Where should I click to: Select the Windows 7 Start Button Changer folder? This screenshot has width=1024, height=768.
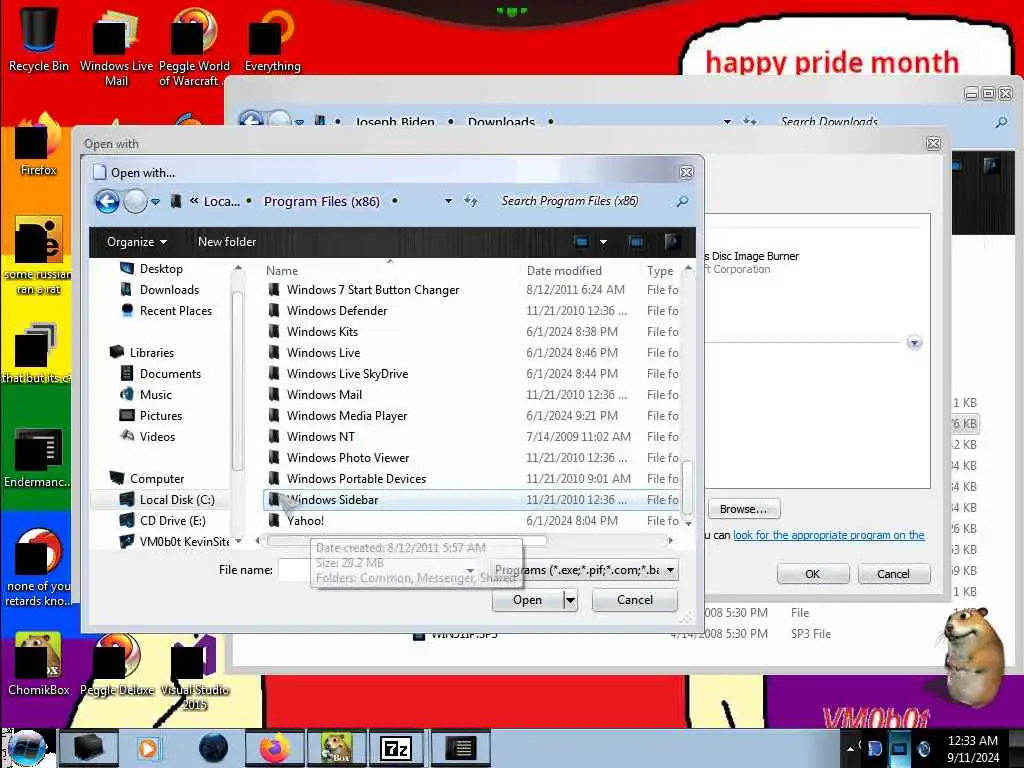372,289
